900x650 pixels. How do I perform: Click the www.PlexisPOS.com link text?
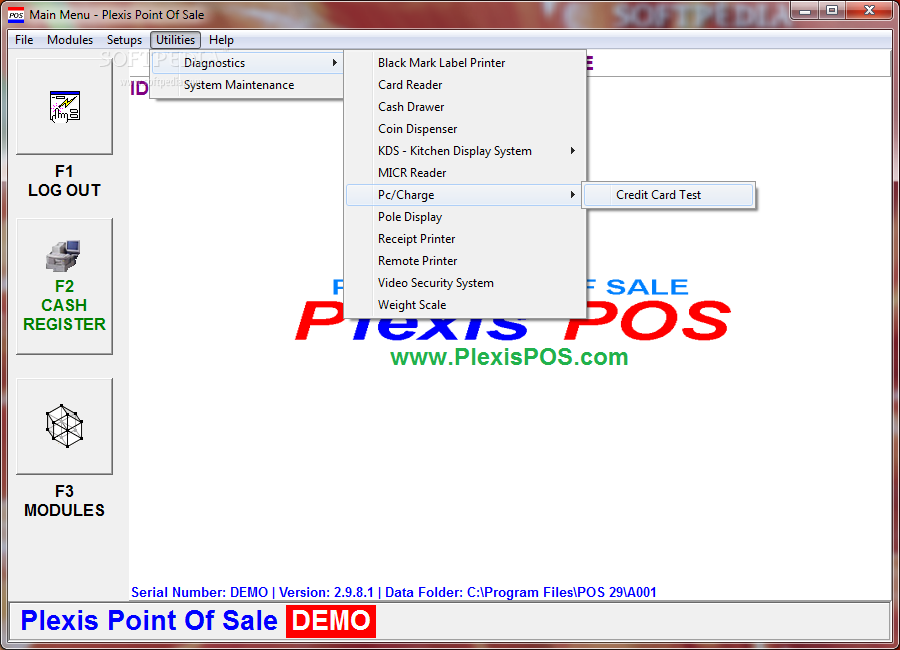509,357
